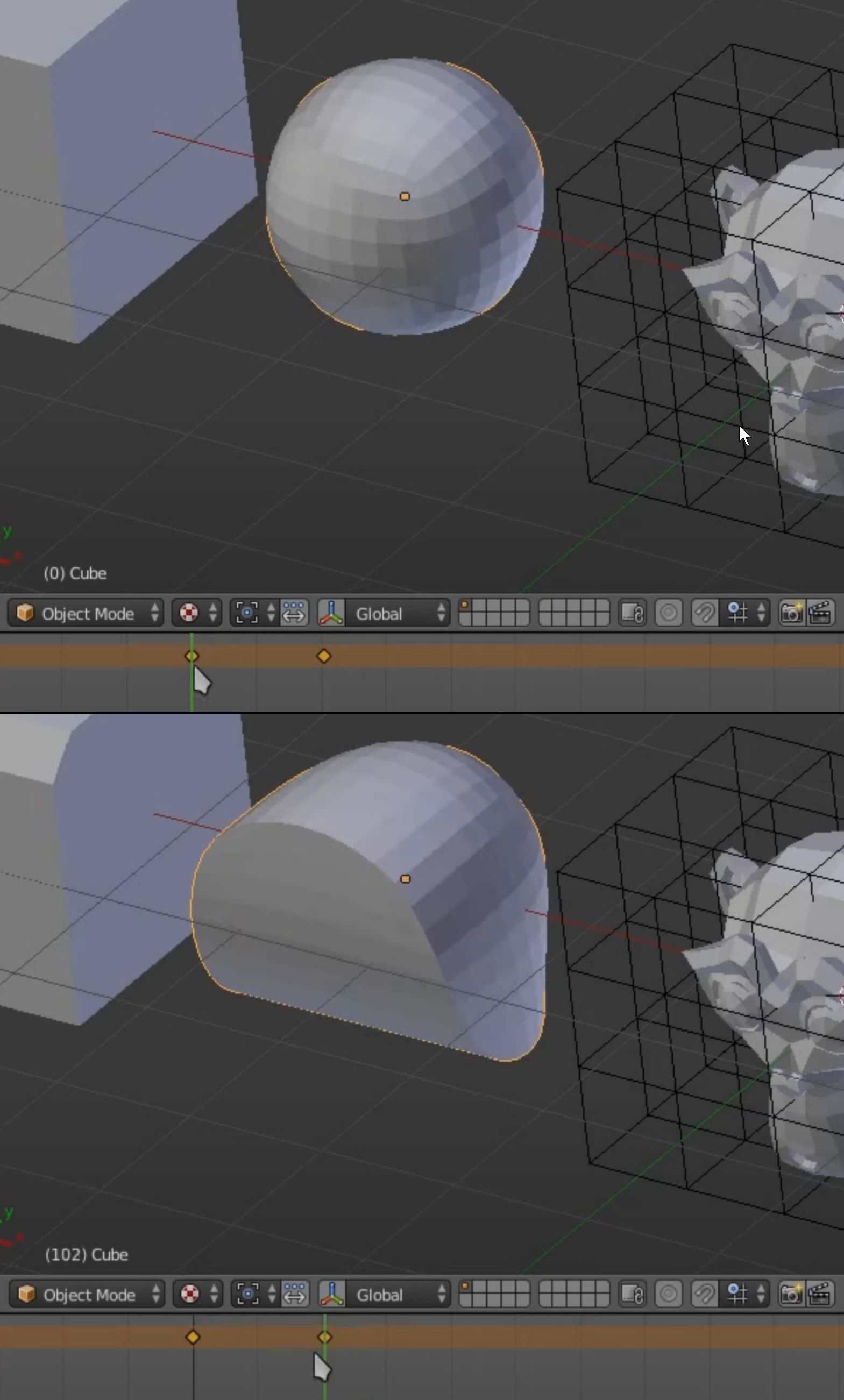Open viewport shading sphere menu in frame 0 view
This screenshot has width=844, height=1400.
(x=197, y=613)
